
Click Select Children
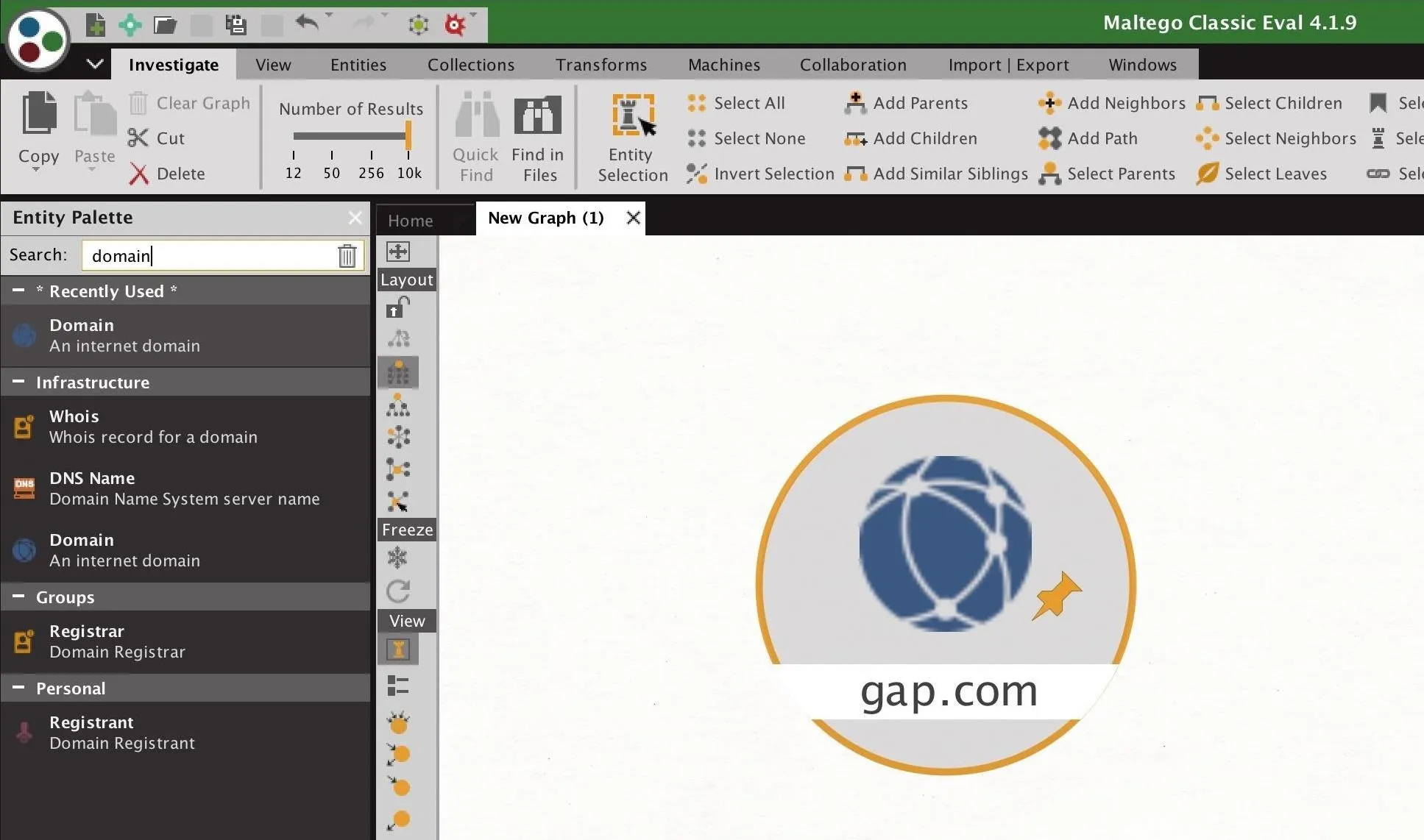point(1269,103)
